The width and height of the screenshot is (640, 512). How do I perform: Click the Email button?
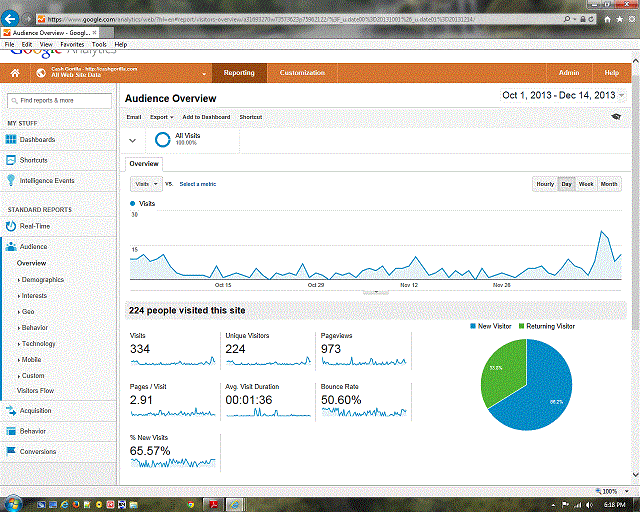pos(133,117)
